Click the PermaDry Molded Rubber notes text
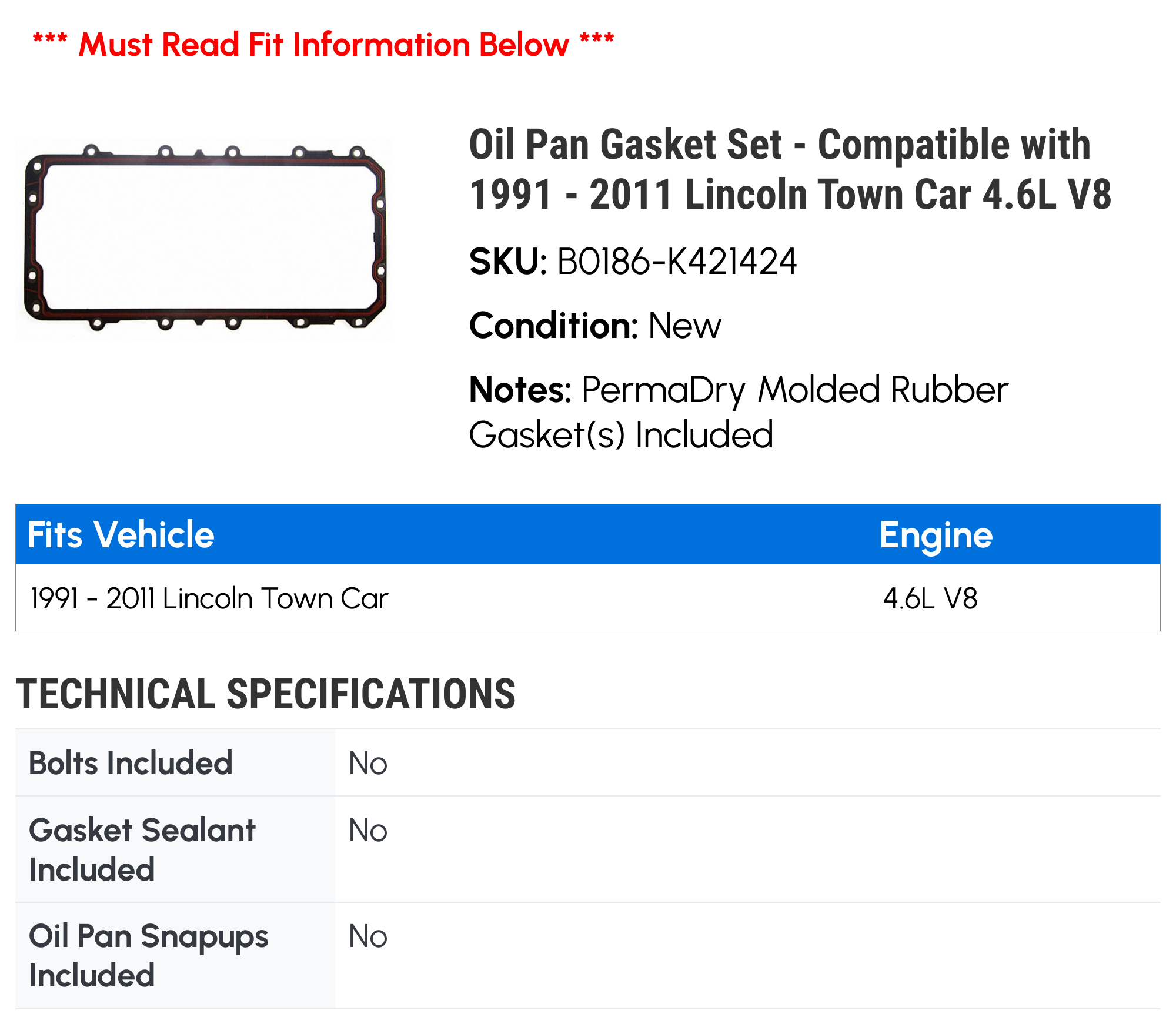1176x1024 pixels. (x=739, y=412)
